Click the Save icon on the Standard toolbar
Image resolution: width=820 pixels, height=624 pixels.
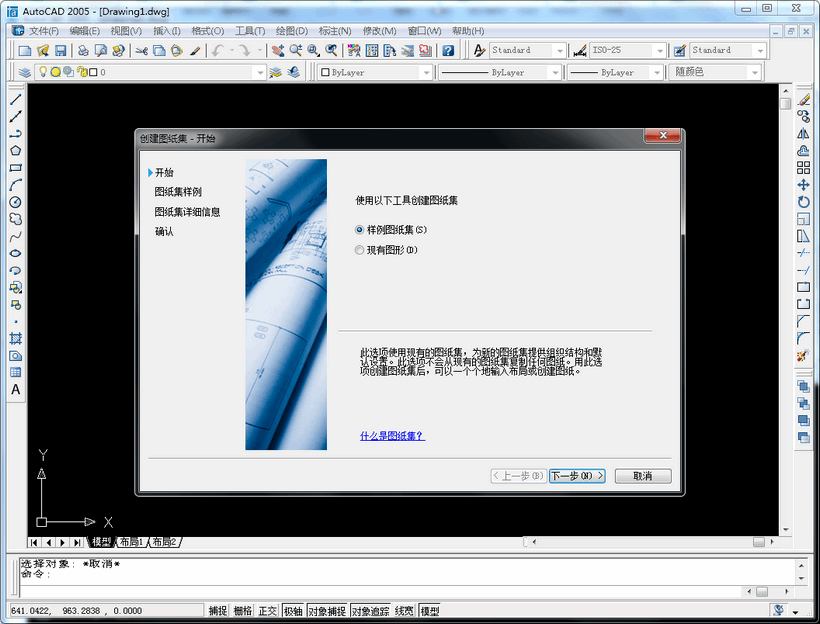tap(59, 52)
